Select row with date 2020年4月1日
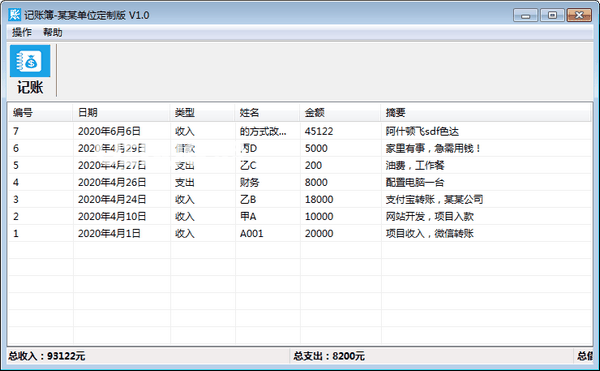600x371 pixels. coord(300,233)
